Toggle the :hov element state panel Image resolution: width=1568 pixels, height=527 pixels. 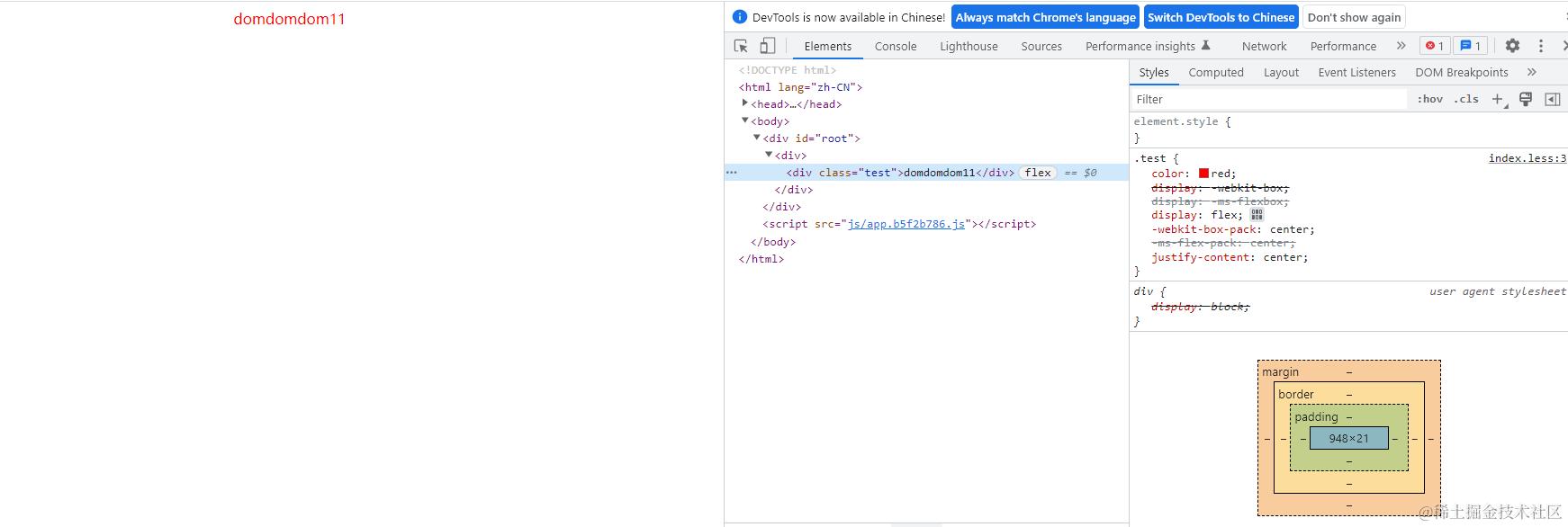coord(1429,99)
